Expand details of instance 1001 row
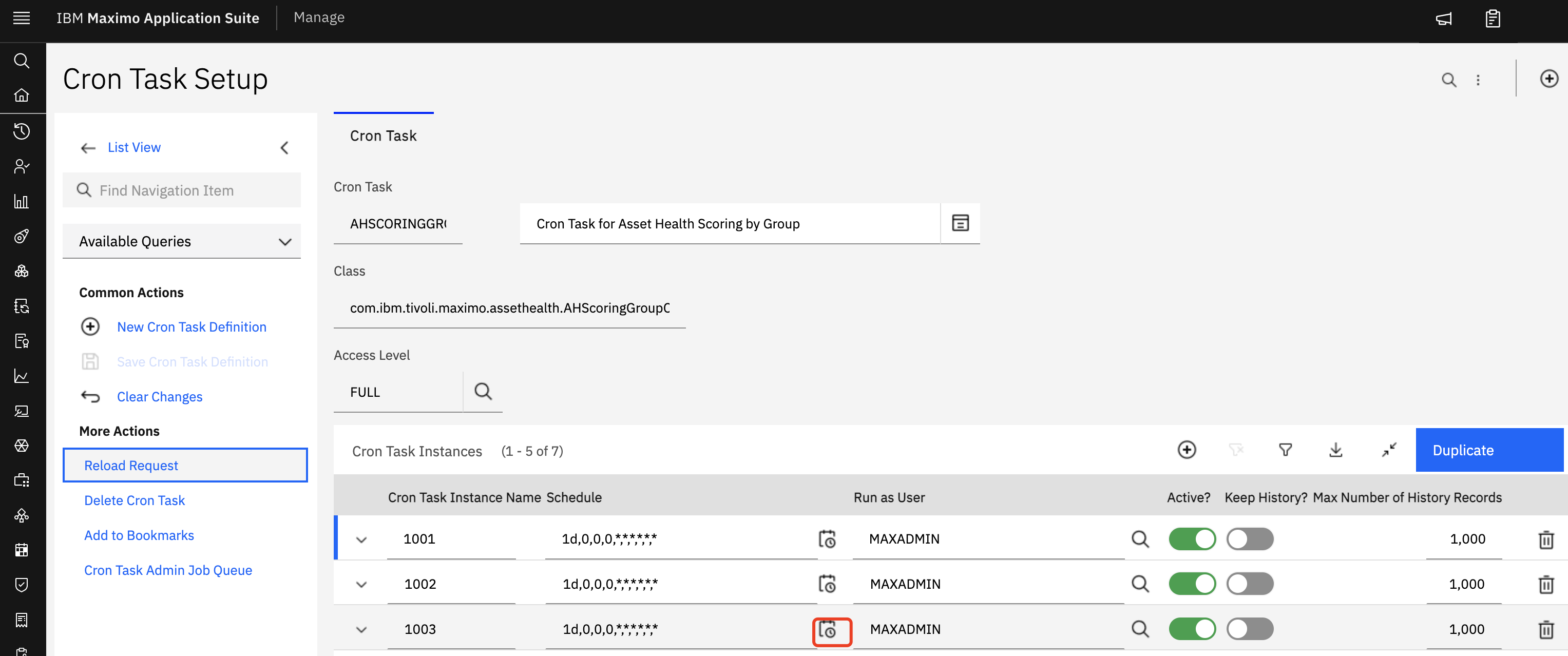The width and height of the screenshot is (1568, 656). (x=361, y=540)
